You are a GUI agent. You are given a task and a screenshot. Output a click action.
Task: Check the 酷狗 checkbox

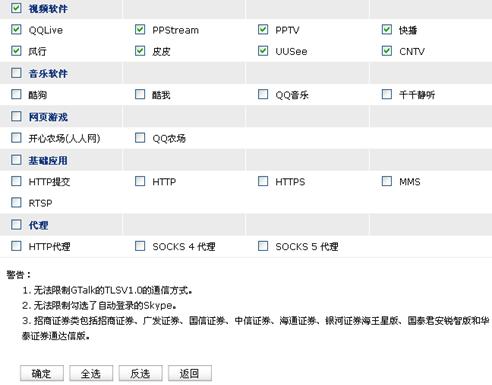tap(16, 94)
